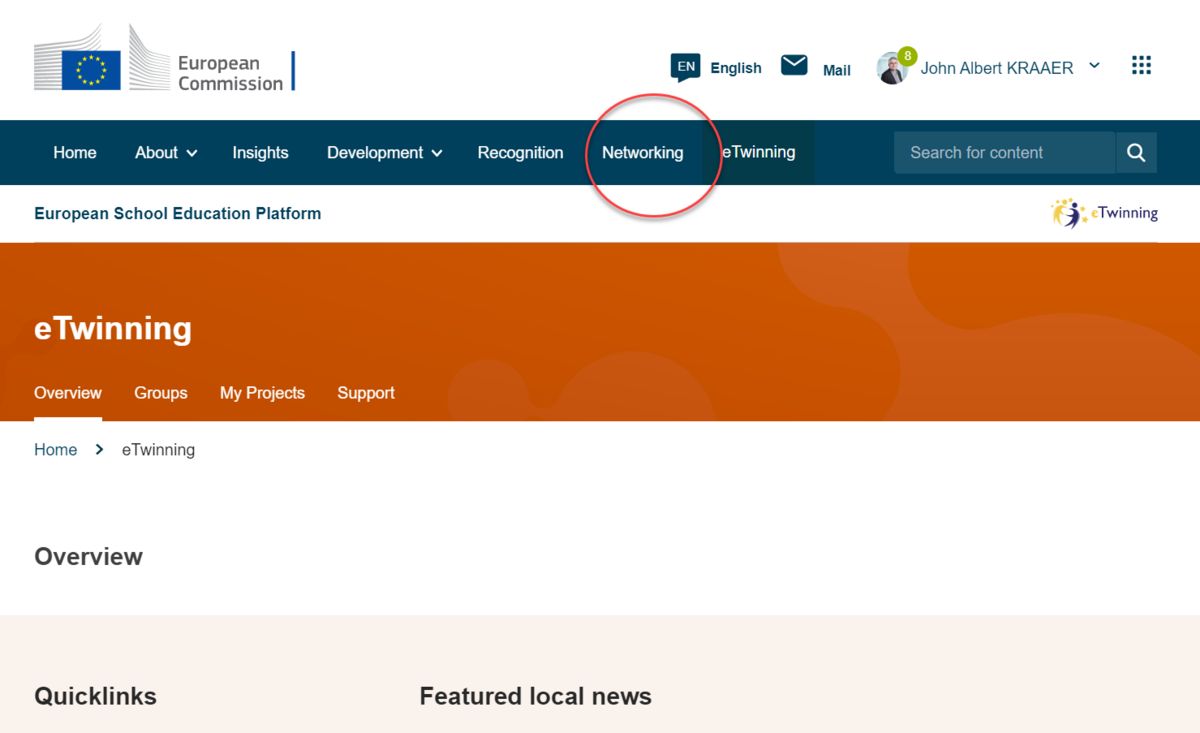
Task: Expand the Development dropdown menu
Action: coord(384,153)
